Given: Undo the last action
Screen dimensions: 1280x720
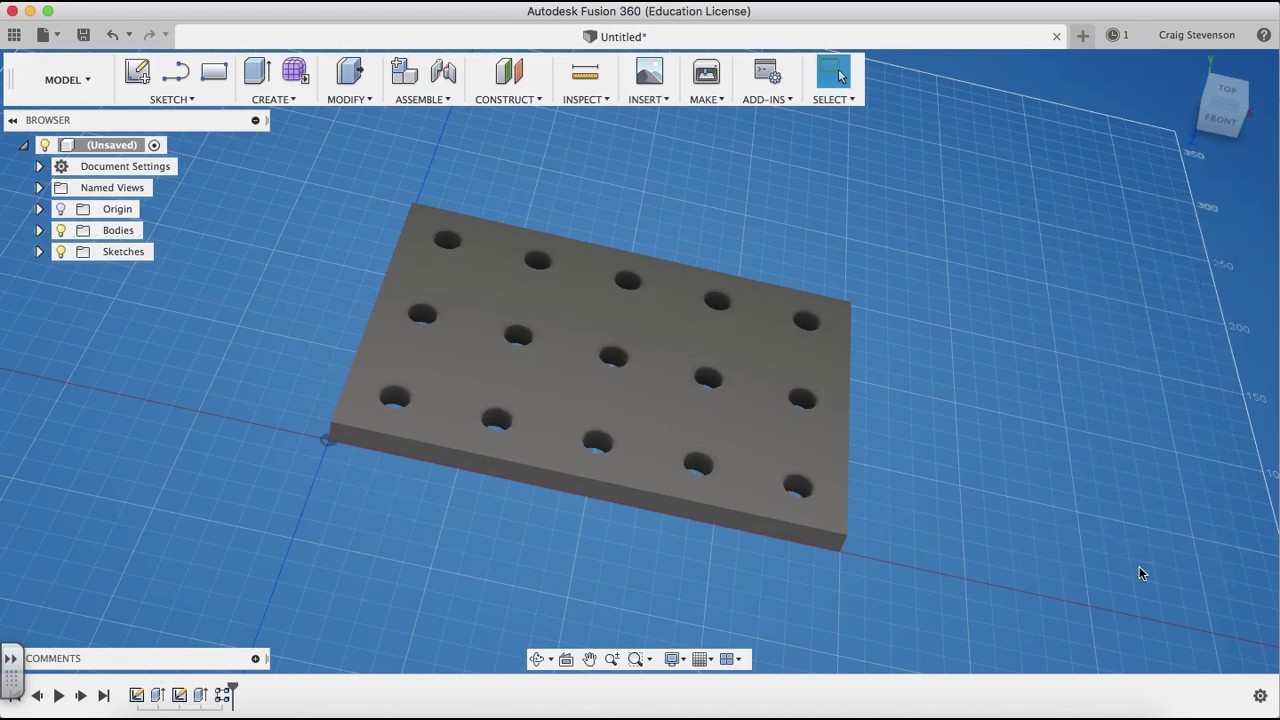Looking at the screenshot, I should pos(113,35).
